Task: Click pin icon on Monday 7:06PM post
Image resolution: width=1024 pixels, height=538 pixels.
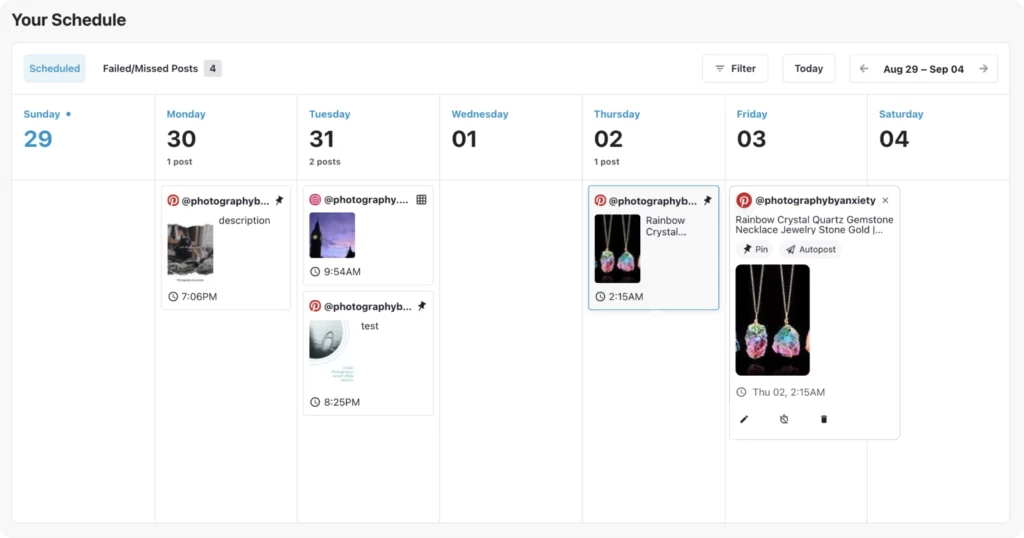Action: pyautogui.click(x=280, y=200)
